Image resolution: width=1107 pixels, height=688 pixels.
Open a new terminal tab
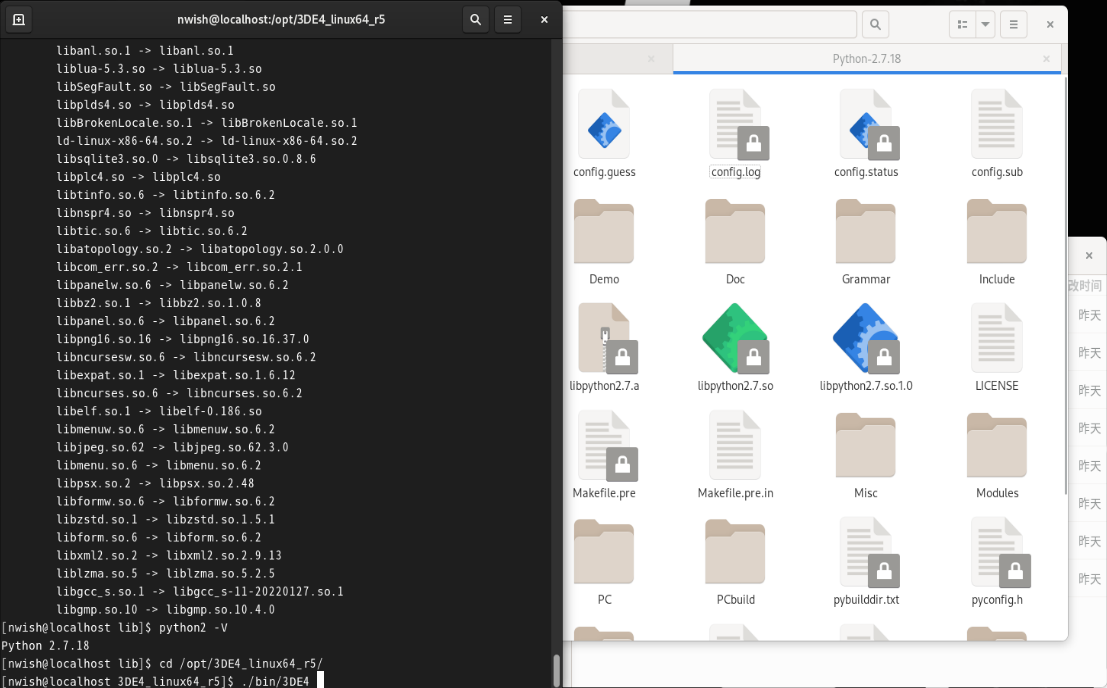point(18,19)
